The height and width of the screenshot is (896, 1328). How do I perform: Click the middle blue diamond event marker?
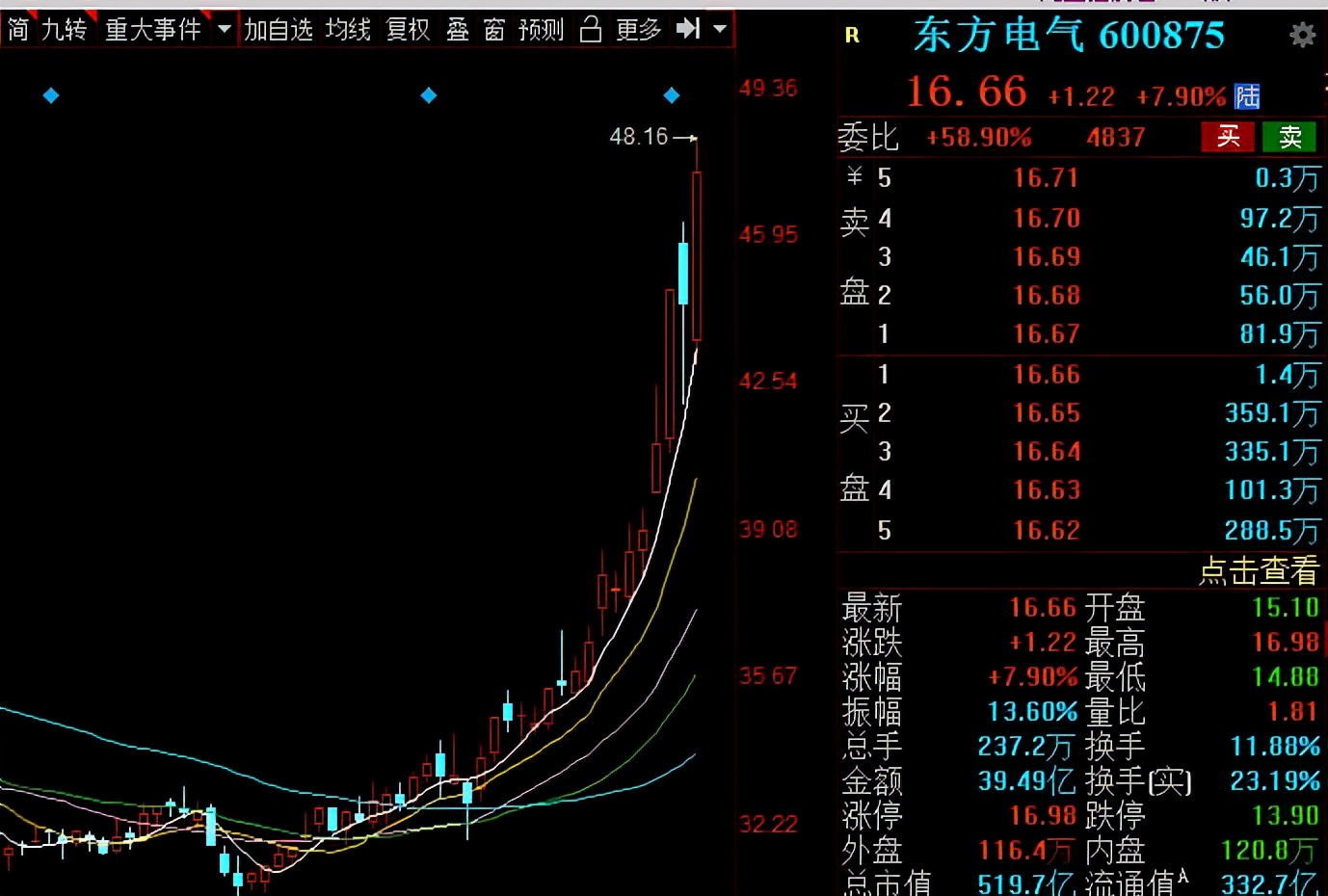pos(429,95)
